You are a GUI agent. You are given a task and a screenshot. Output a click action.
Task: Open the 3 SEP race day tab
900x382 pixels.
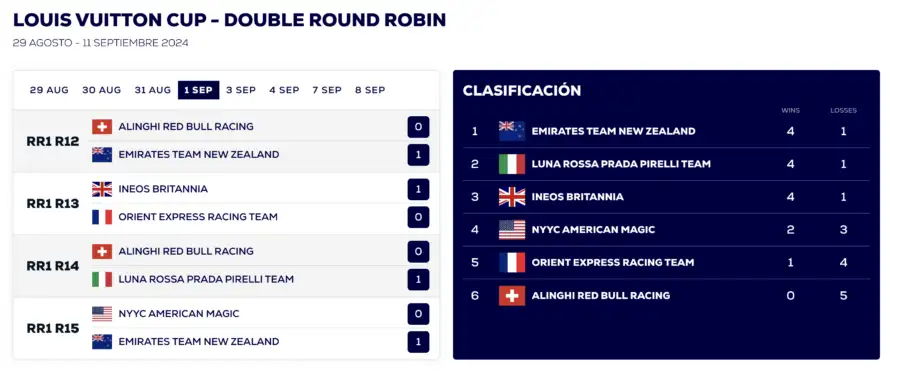(x=240, y=90)
